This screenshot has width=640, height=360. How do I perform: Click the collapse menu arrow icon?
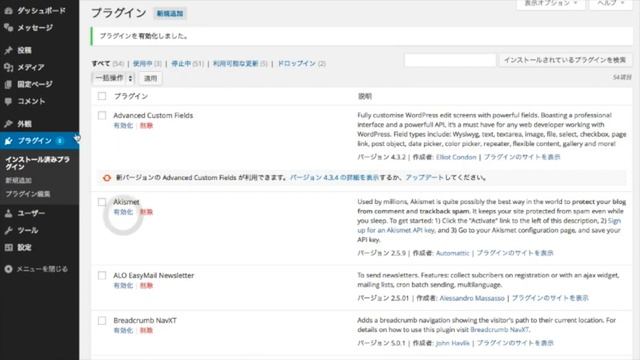coord(8,269)
